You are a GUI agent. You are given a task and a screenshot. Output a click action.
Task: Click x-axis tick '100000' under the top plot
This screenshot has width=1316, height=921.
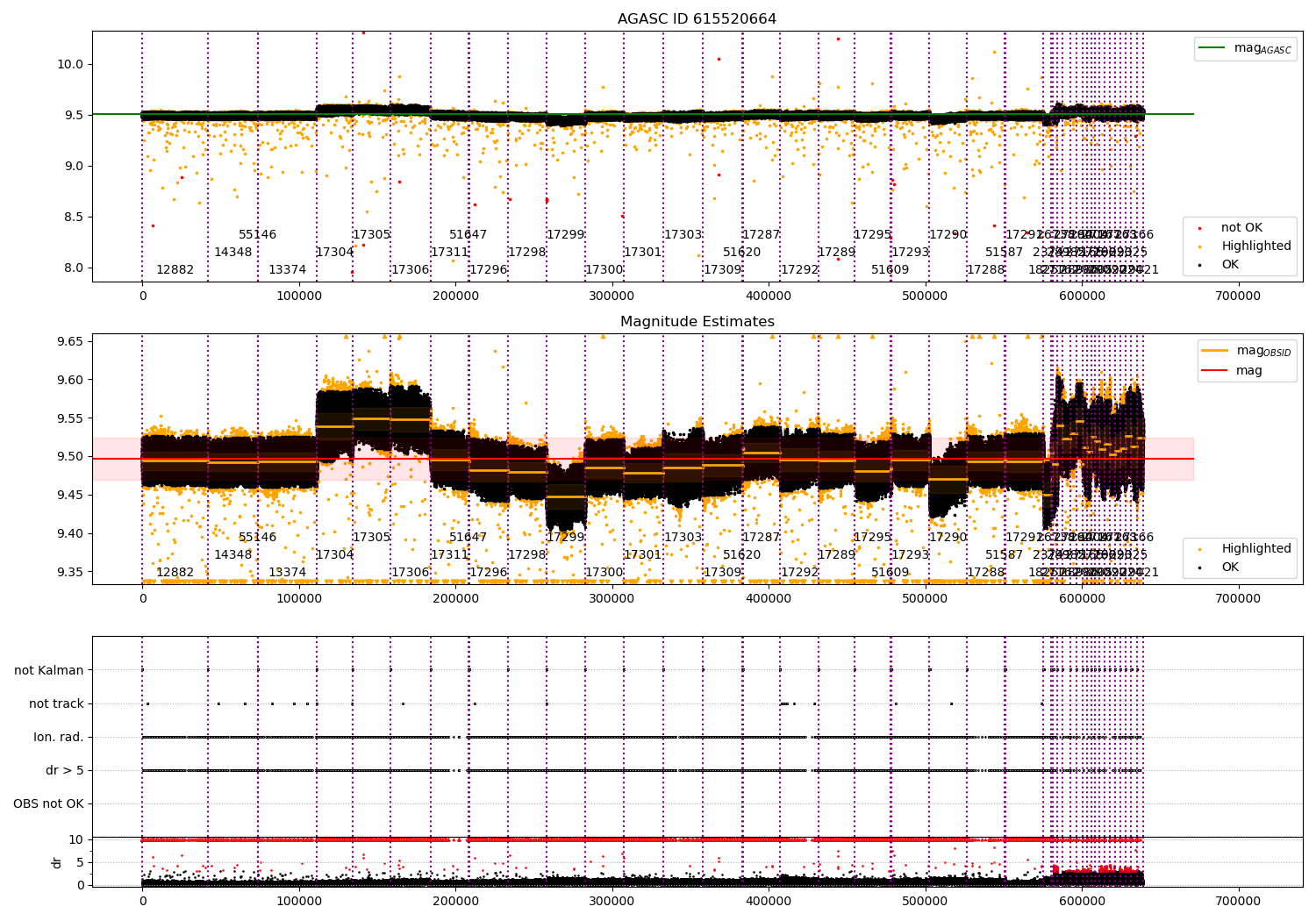(299, 296)
